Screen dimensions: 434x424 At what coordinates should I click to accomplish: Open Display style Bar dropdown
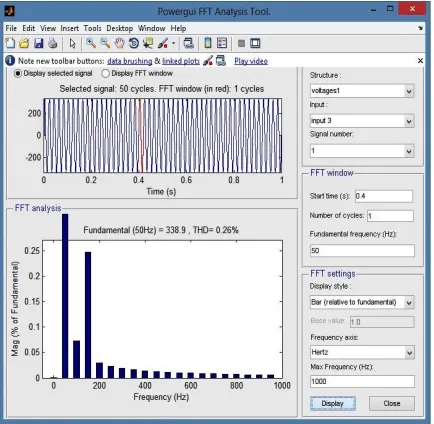pyautogui.click(x=362, y=302)
